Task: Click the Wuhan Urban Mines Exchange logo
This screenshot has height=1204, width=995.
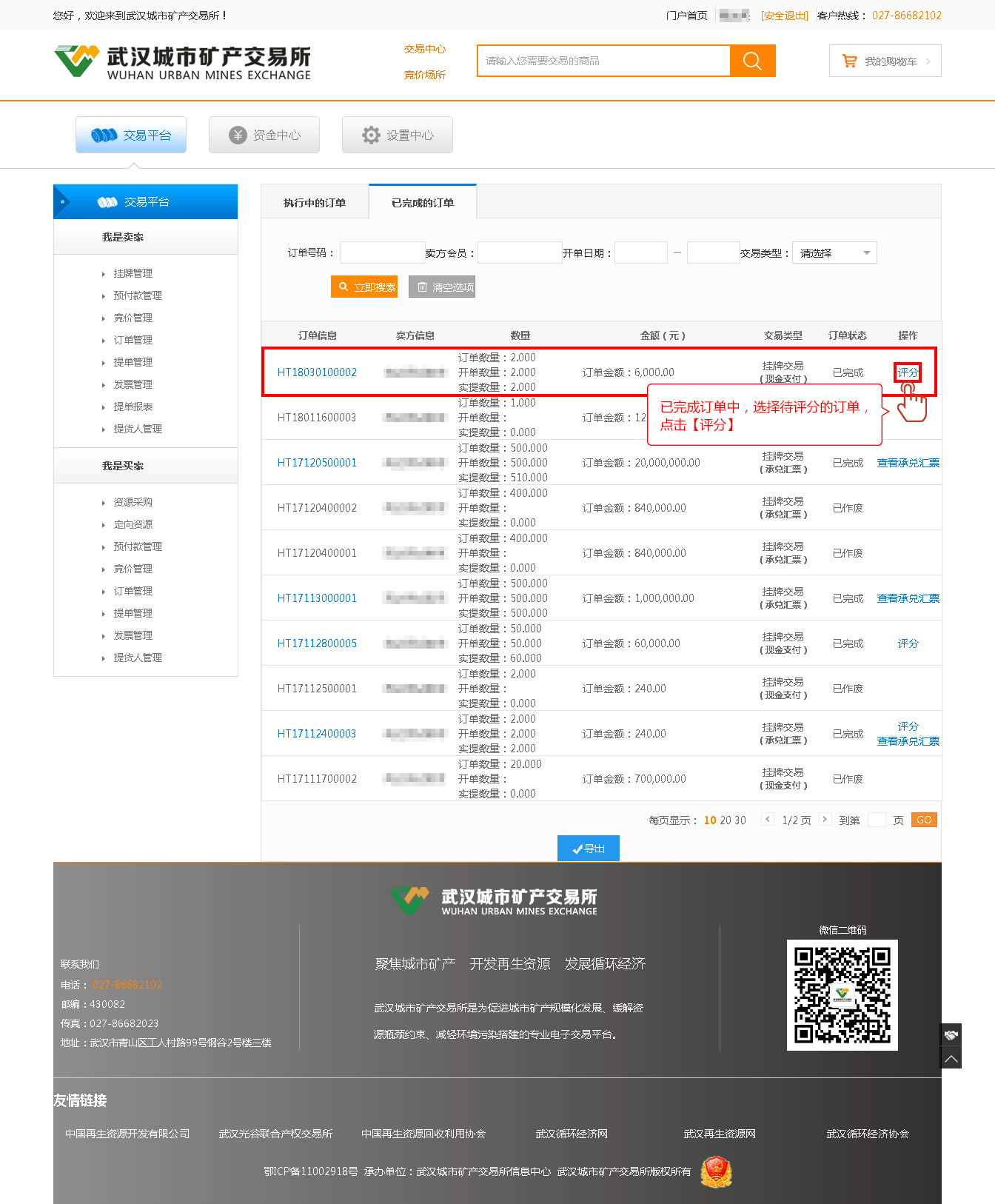Action: [x=183, y=62]
